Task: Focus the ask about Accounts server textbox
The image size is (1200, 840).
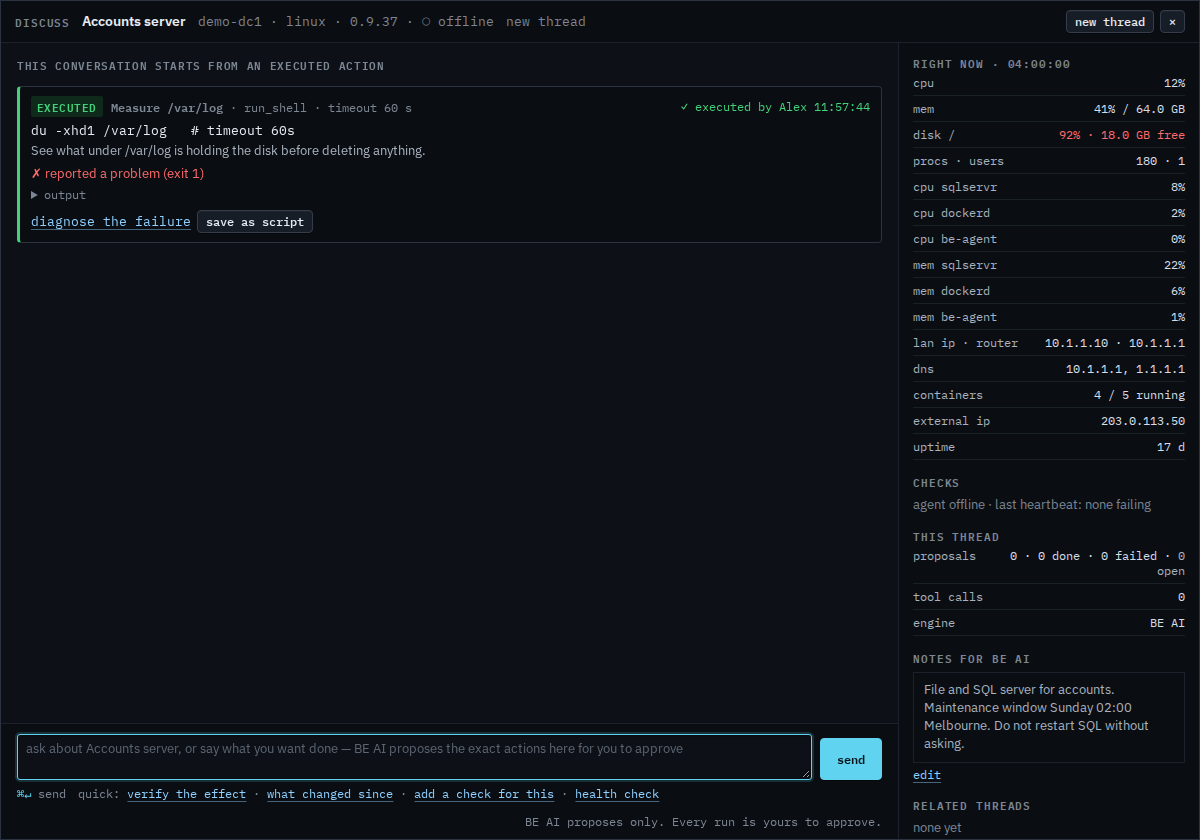Action: click(x=414, y=757)
